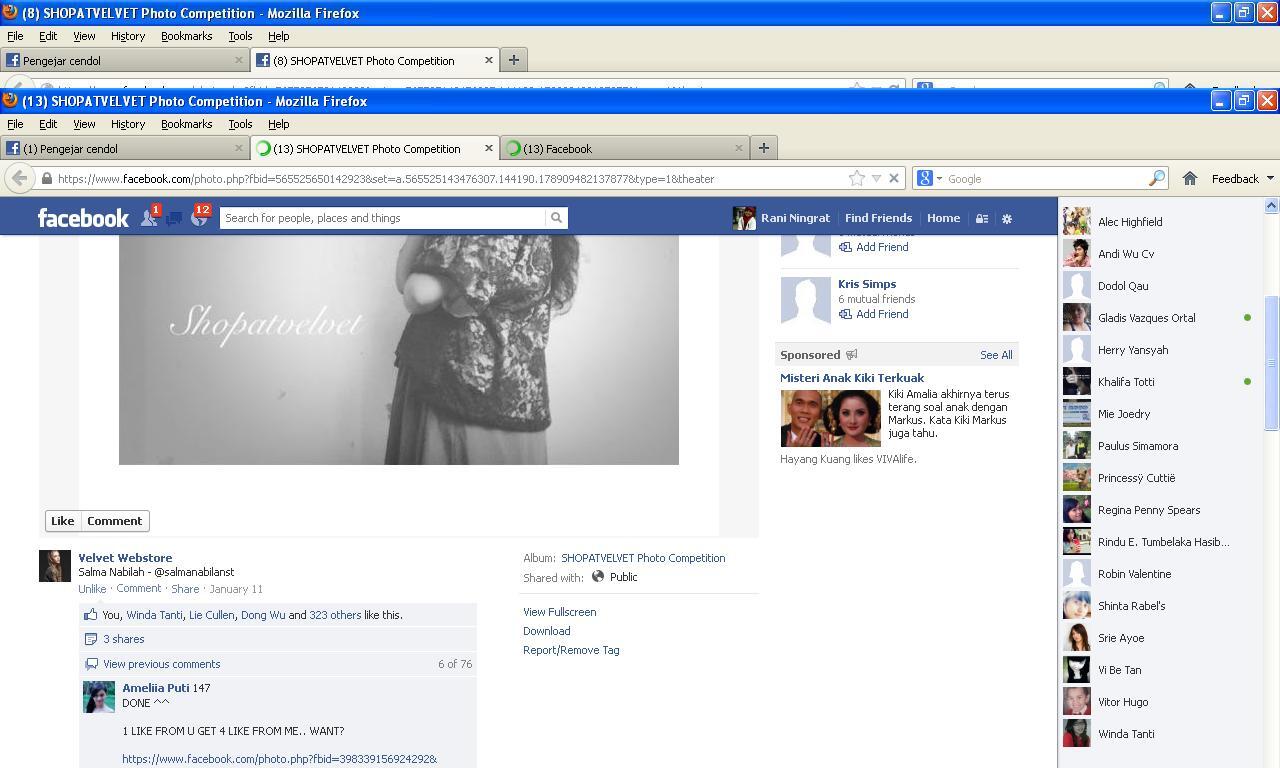Click See All sponsored link
Screen dimensions: 1280x768
[996, 355]
